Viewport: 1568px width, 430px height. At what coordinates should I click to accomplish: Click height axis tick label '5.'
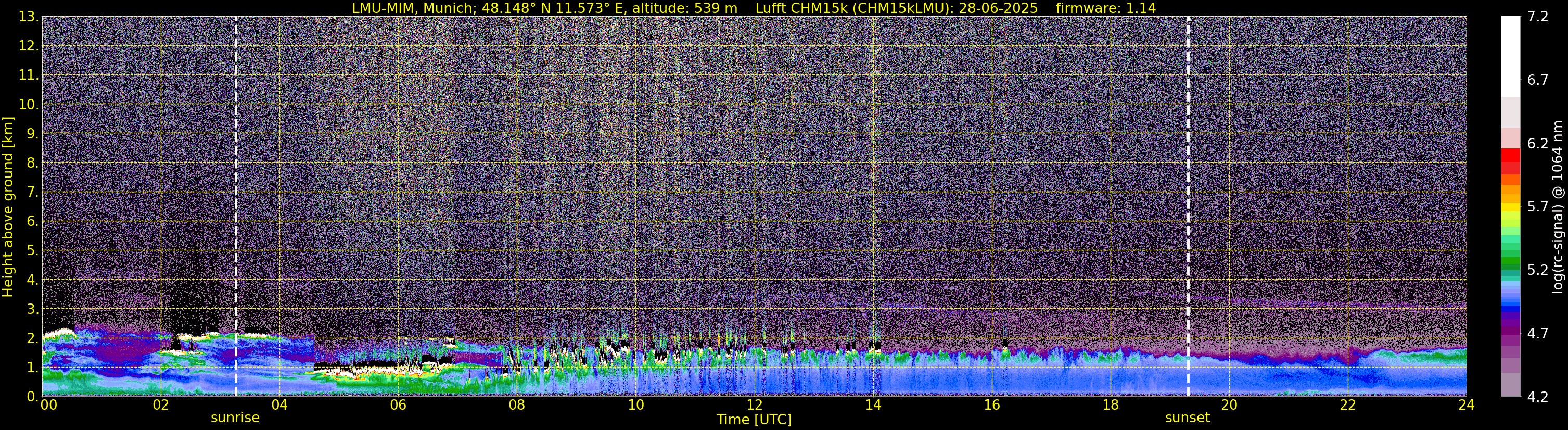33,251
